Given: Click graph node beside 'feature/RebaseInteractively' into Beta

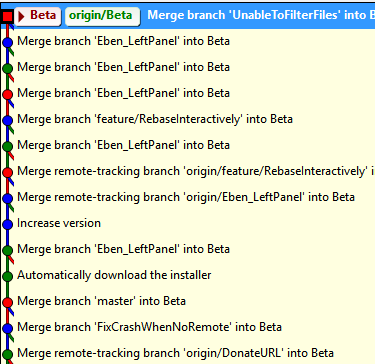Looking at the screenshot, I should point(7,120).
